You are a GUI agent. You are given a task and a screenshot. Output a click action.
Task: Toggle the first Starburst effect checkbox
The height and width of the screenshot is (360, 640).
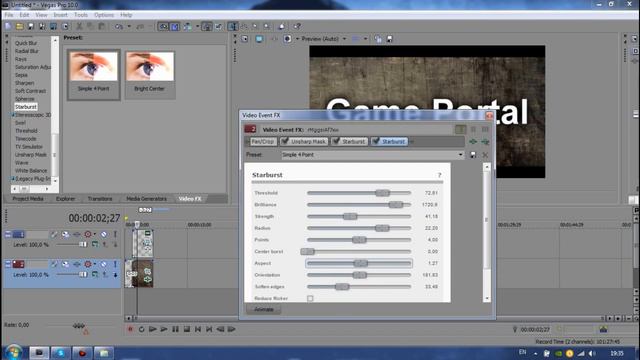(x=336, y=141)
